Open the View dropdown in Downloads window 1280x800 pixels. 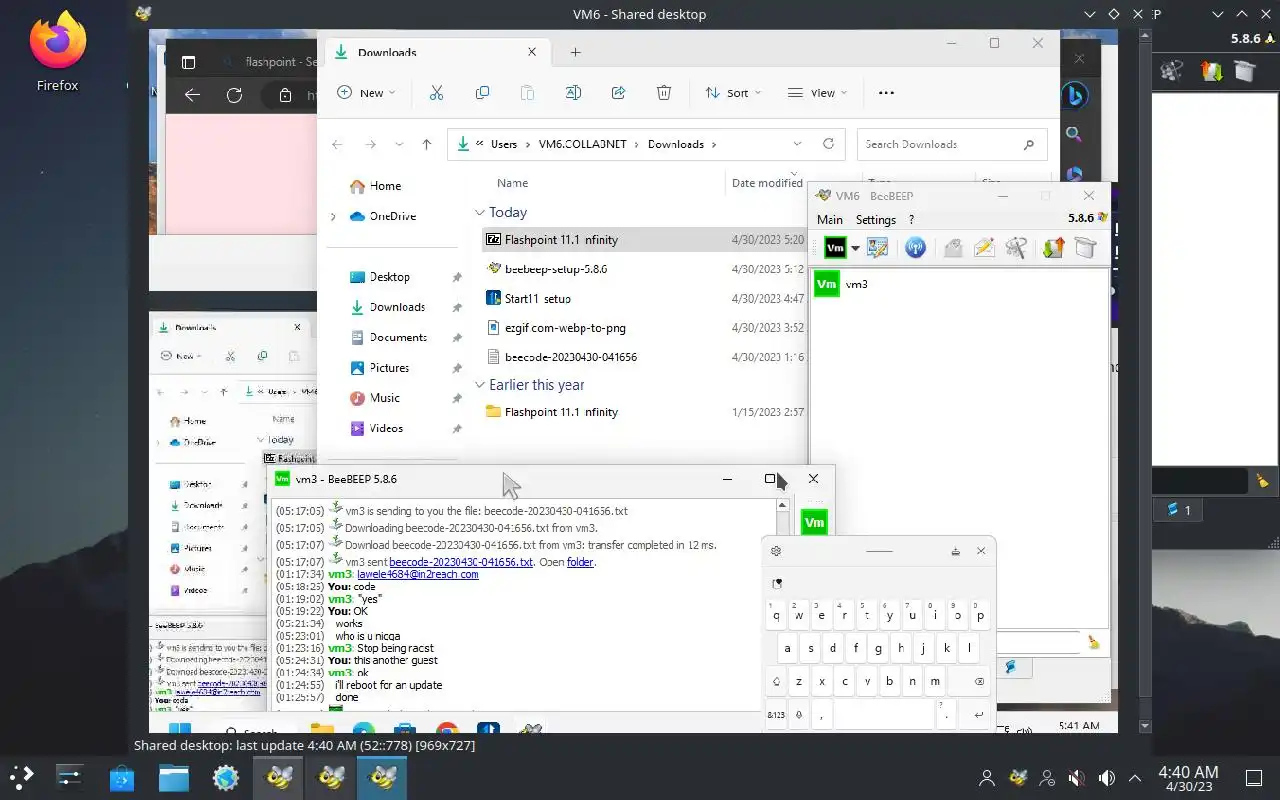(x=816, y=92)
